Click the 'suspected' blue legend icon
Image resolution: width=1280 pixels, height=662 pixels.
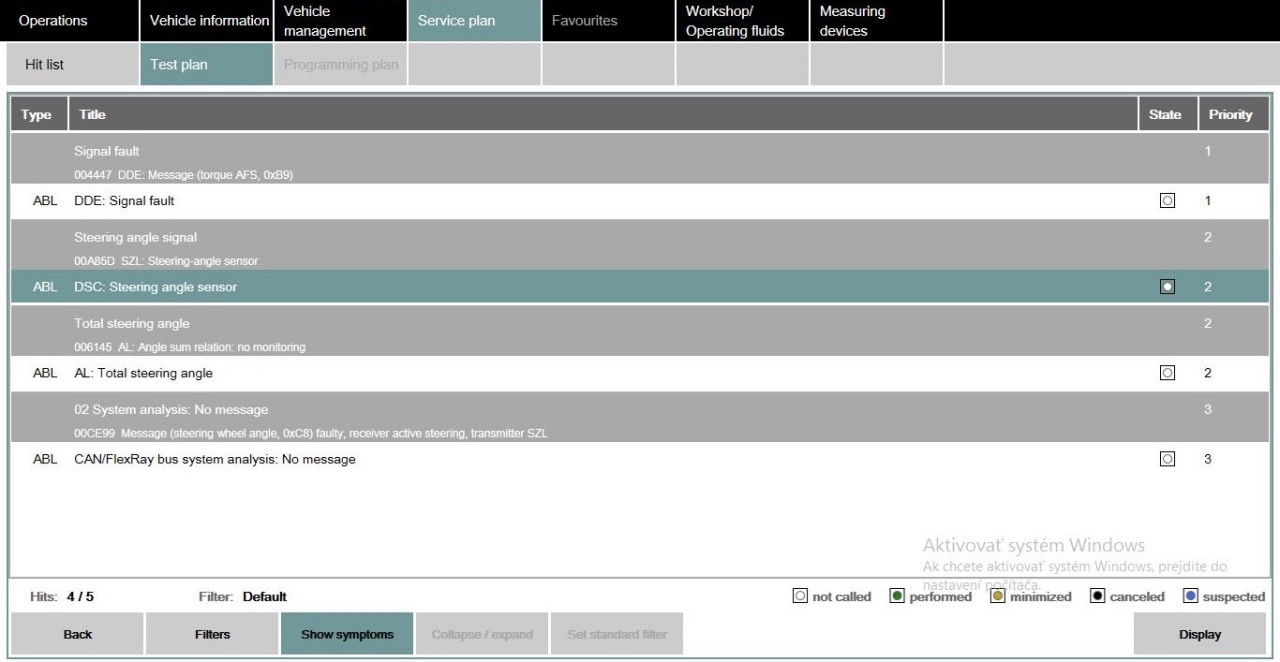[x=1190, y=597]
